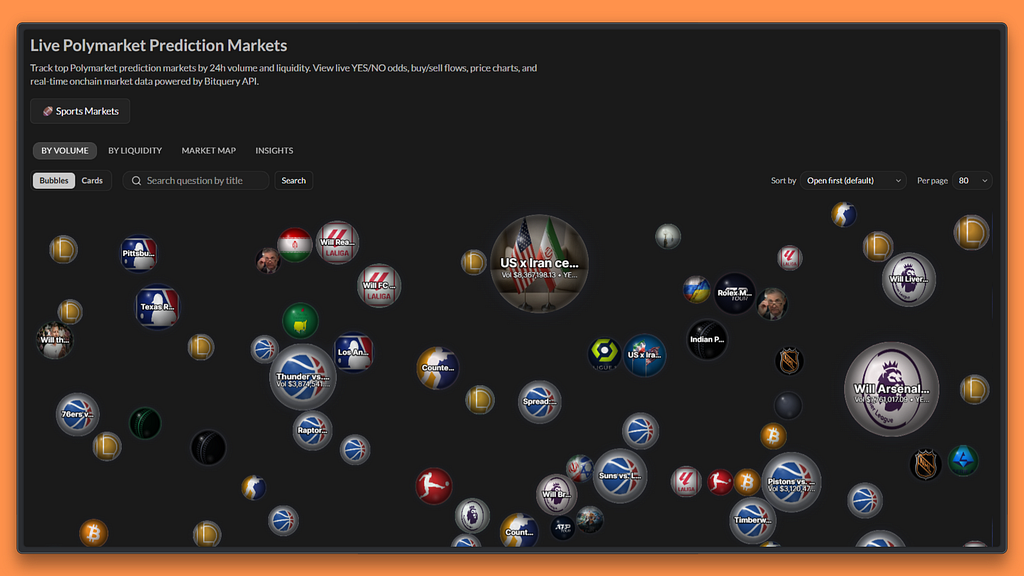Click the Search button

point(293,180)
